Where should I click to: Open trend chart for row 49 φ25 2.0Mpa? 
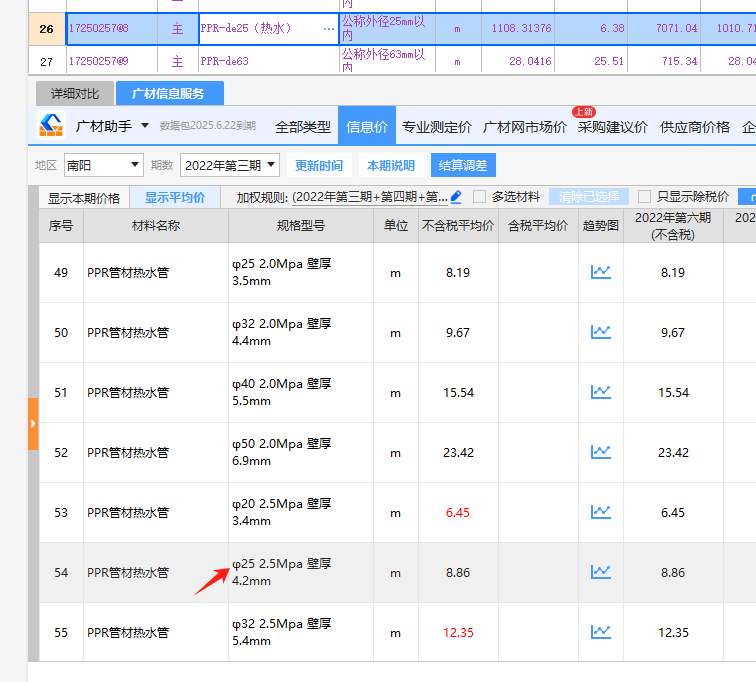click(601, 272)
